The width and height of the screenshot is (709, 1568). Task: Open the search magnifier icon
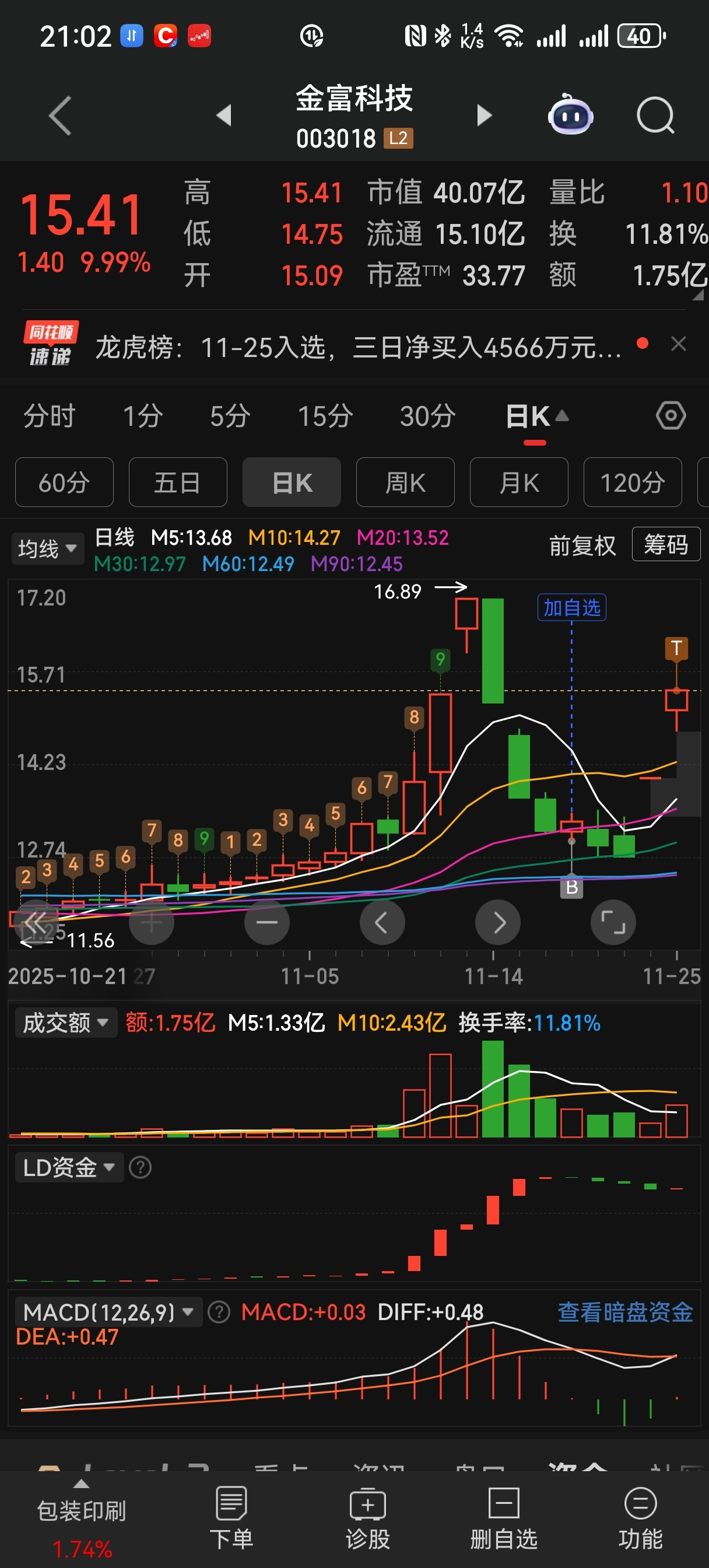point(655,115)
